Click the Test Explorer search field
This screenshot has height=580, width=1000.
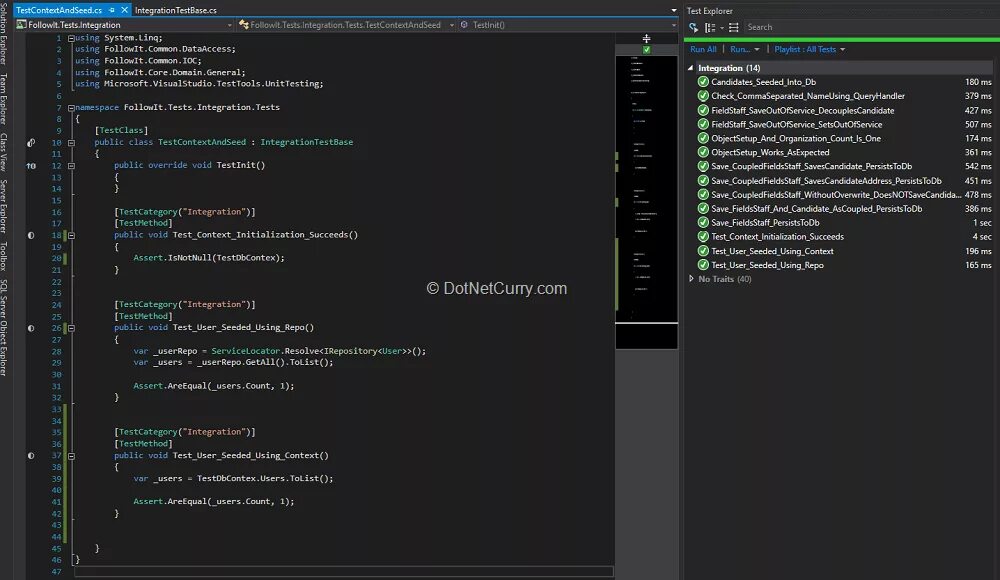pos(870,27)
